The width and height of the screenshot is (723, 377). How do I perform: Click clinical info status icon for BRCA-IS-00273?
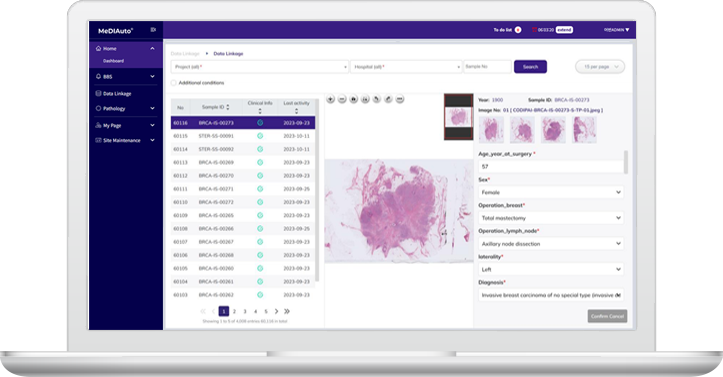pyautogui.click(x=260, y=123)
